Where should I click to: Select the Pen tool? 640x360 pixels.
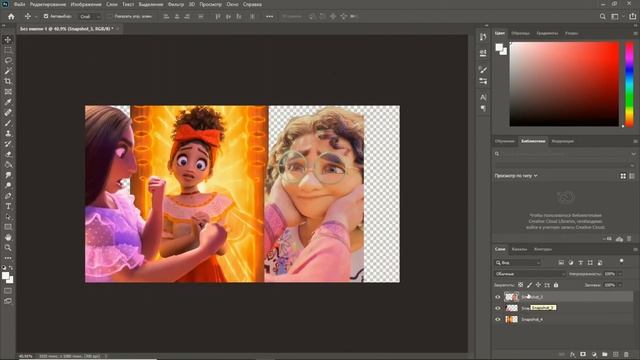[x=8, y=196]
